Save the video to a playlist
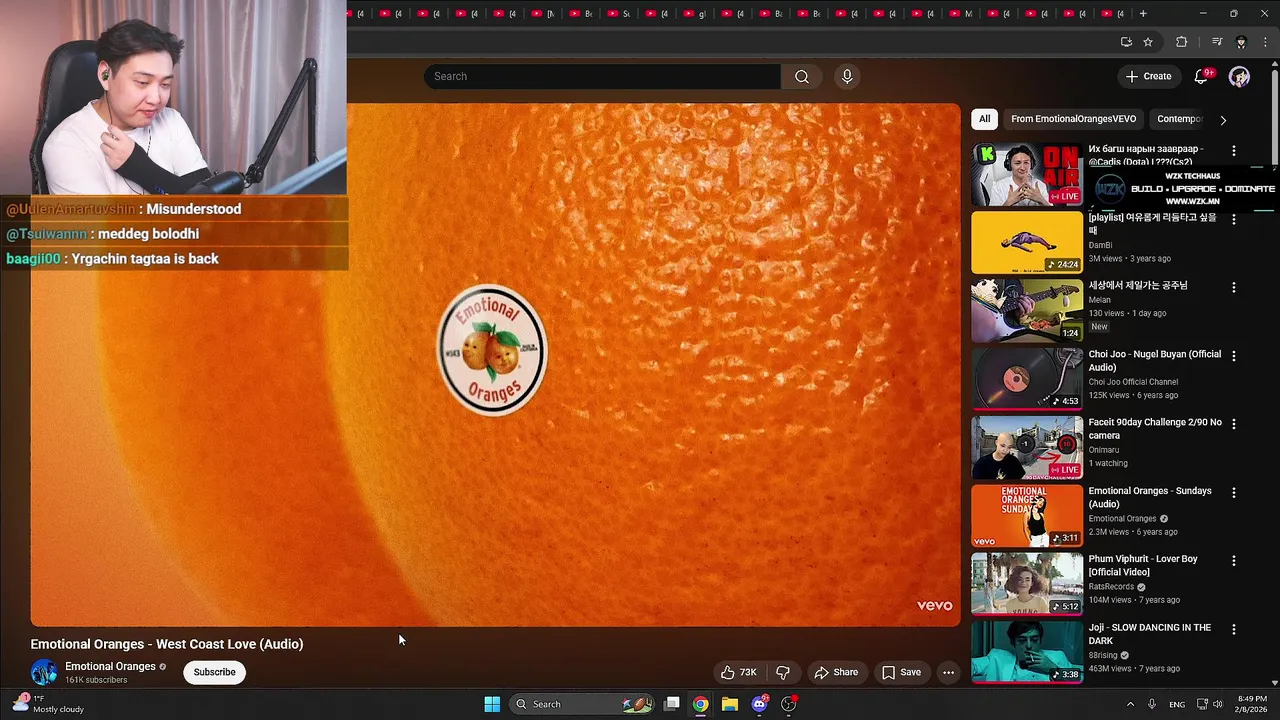This screenshot has height=720, width=1280. (901, 672)
